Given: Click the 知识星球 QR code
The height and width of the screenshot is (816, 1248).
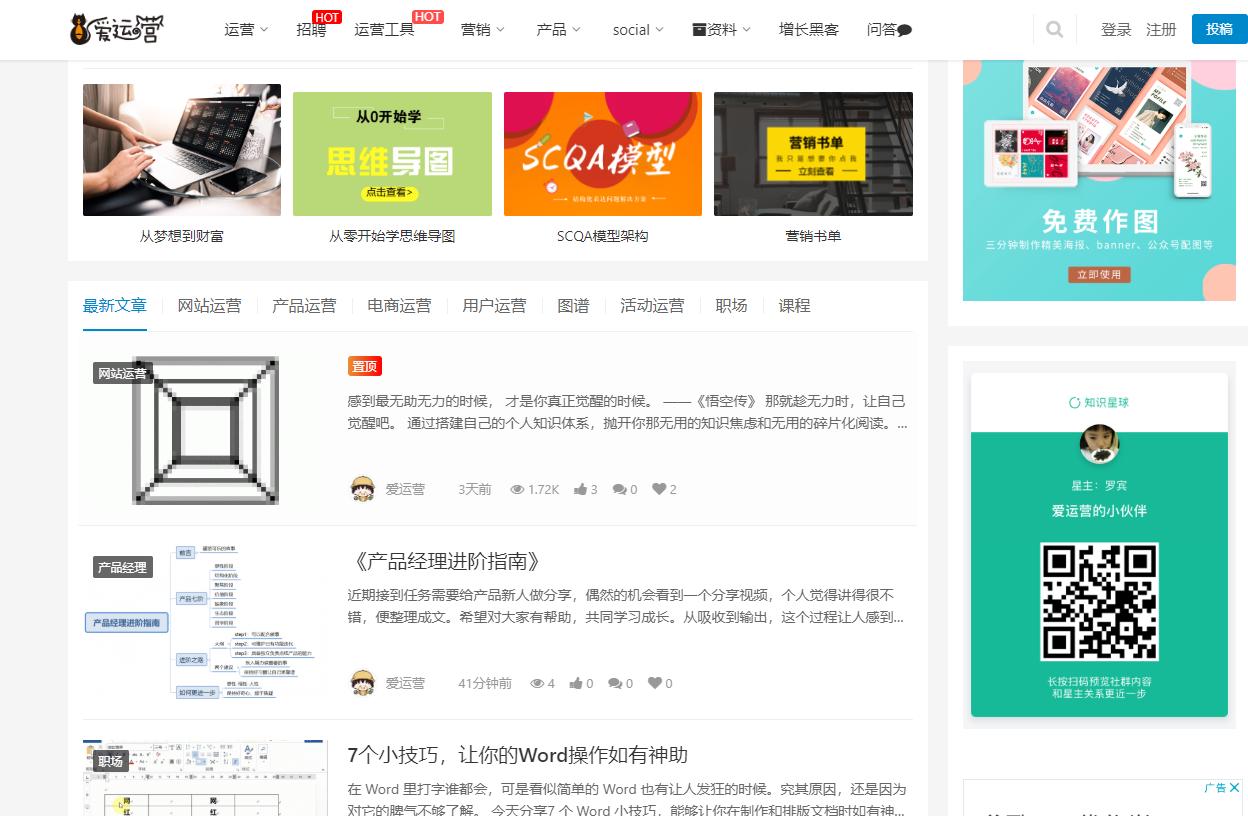Looking at the screenshot, I should [1098, 601].
